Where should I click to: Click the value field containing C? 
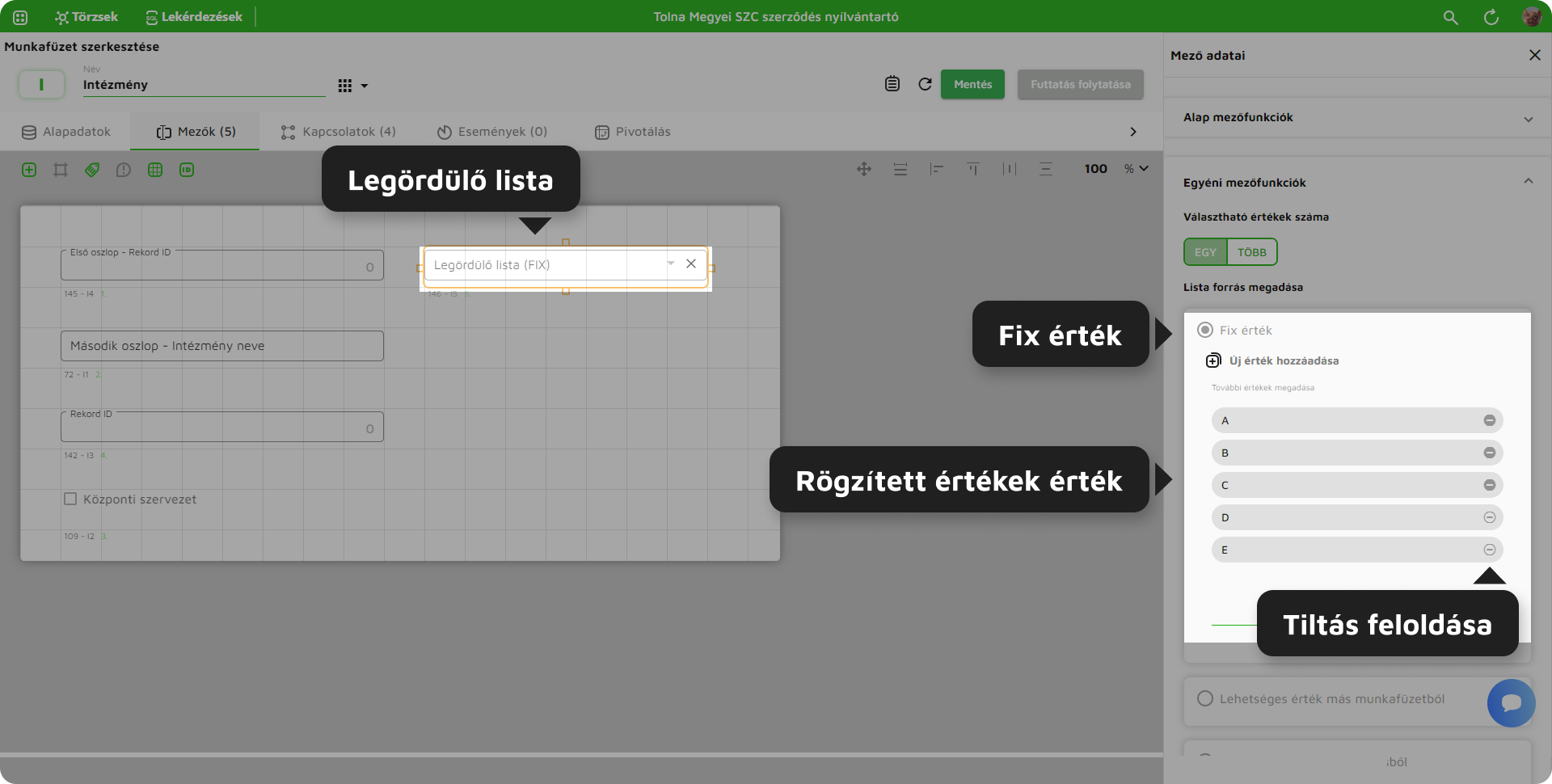tap(1357, 485)
